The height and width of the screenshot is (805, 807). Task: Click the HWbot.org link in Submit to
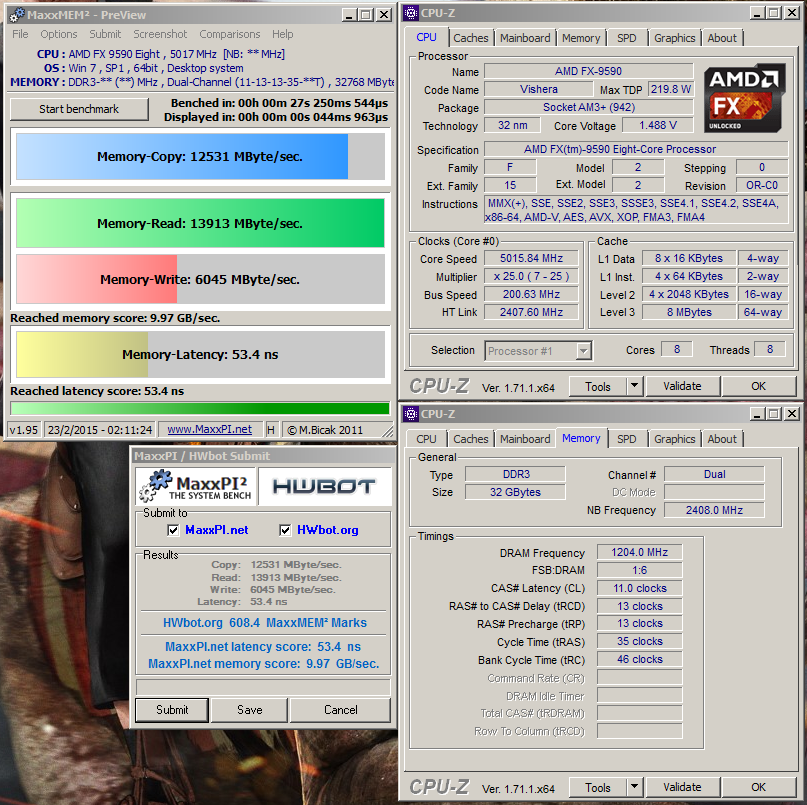coord(328,530)
